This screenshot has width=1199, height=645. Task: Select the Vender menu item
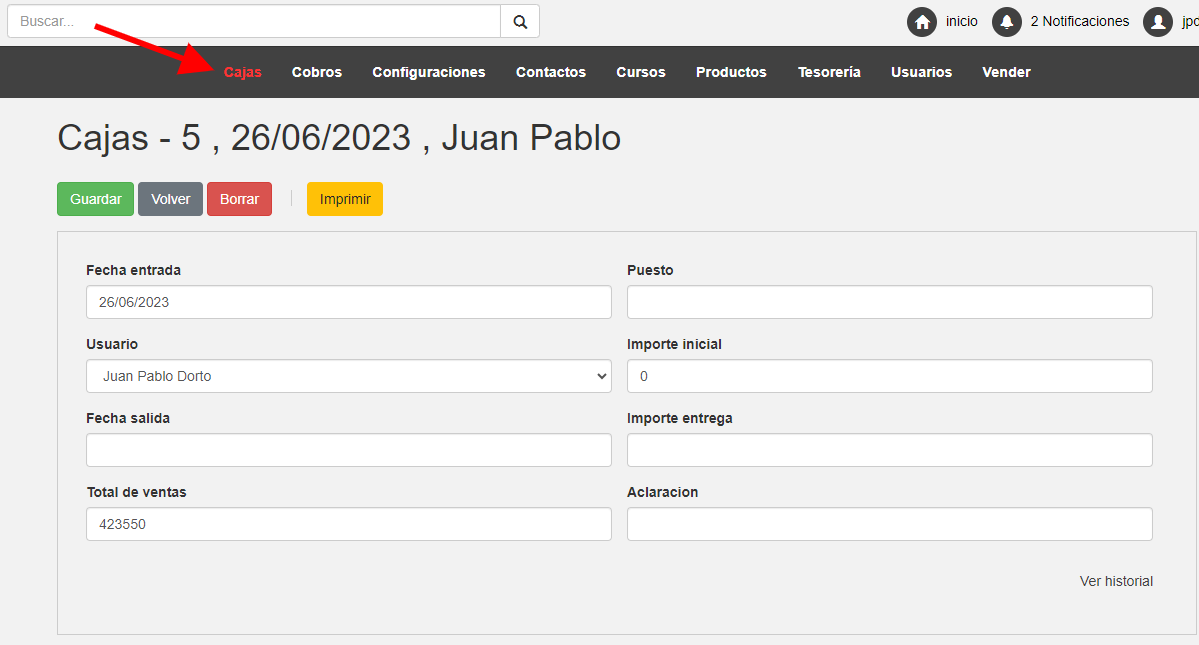tap(1006, 72)
